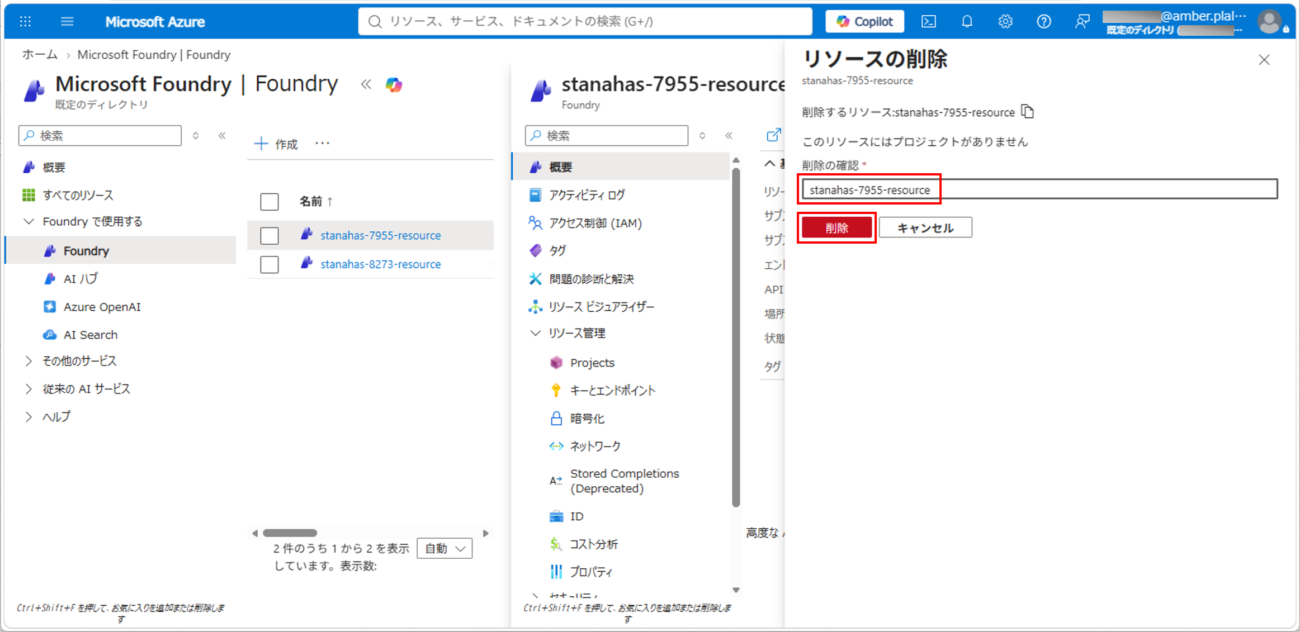Open Cloud Shell icon
This screenshot has height=632, width=1300.
point(929,21)
